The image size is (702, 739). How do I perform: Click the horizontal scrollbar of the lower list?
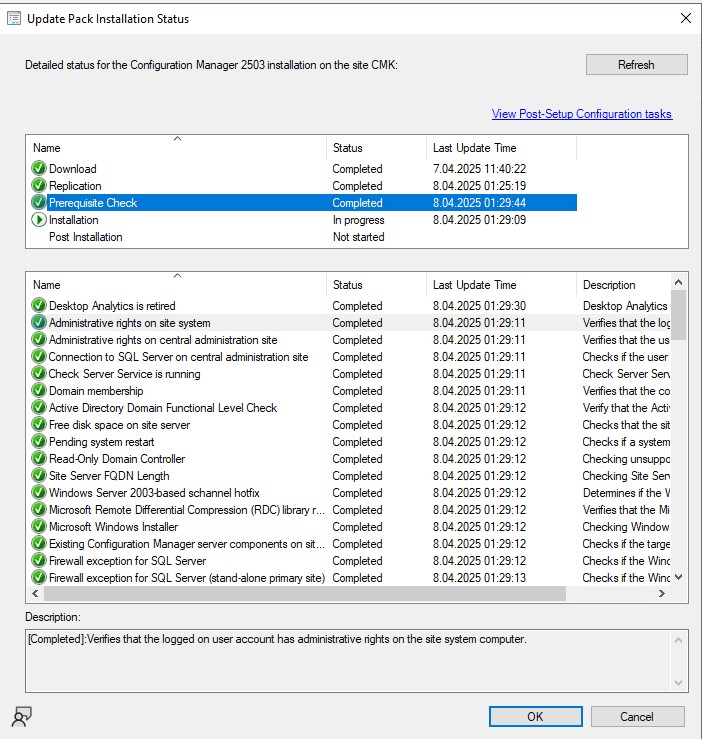point(300,594)
